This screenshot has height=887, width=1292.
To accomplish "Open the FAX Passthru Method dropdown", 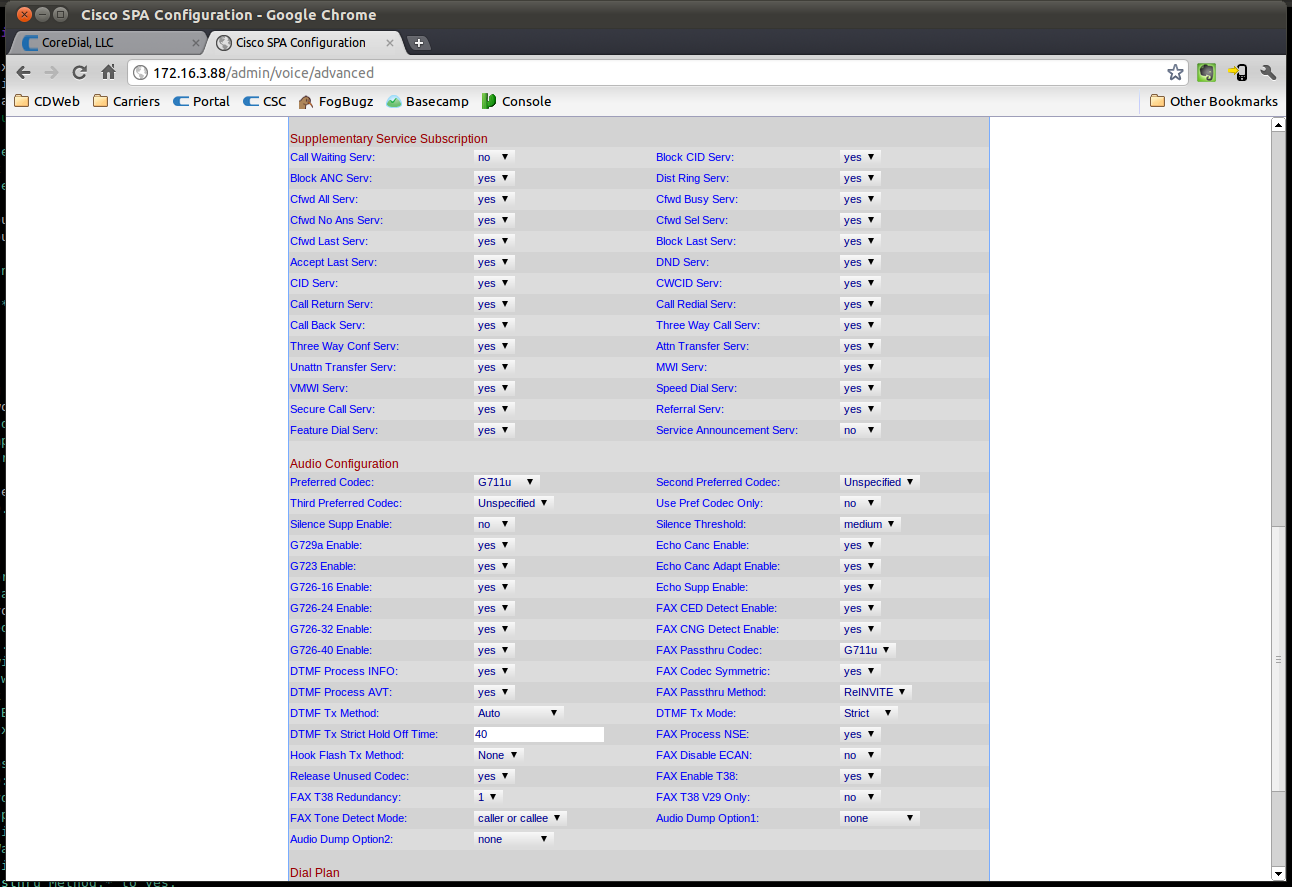I will (875, 692).
